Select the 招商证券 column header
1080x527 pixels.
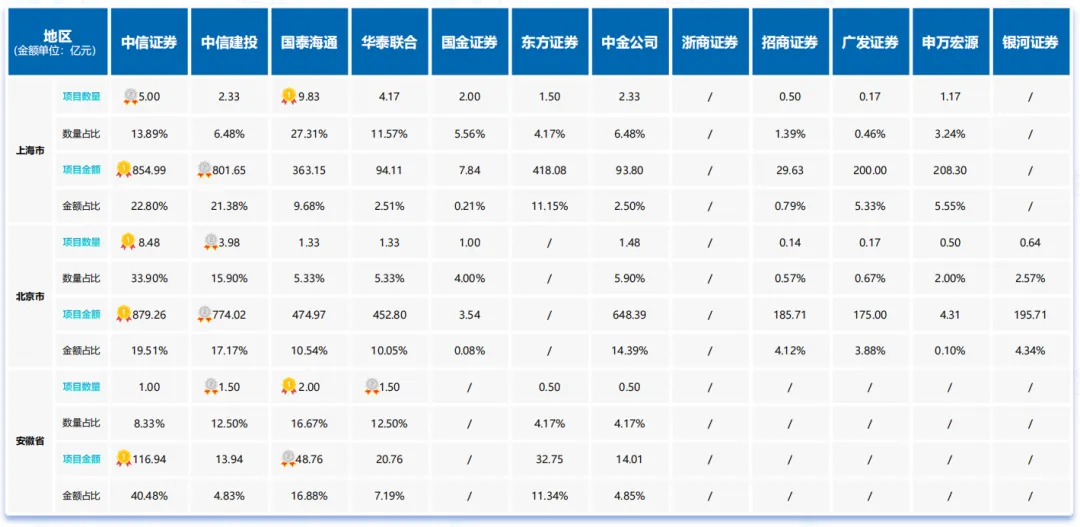790,42
